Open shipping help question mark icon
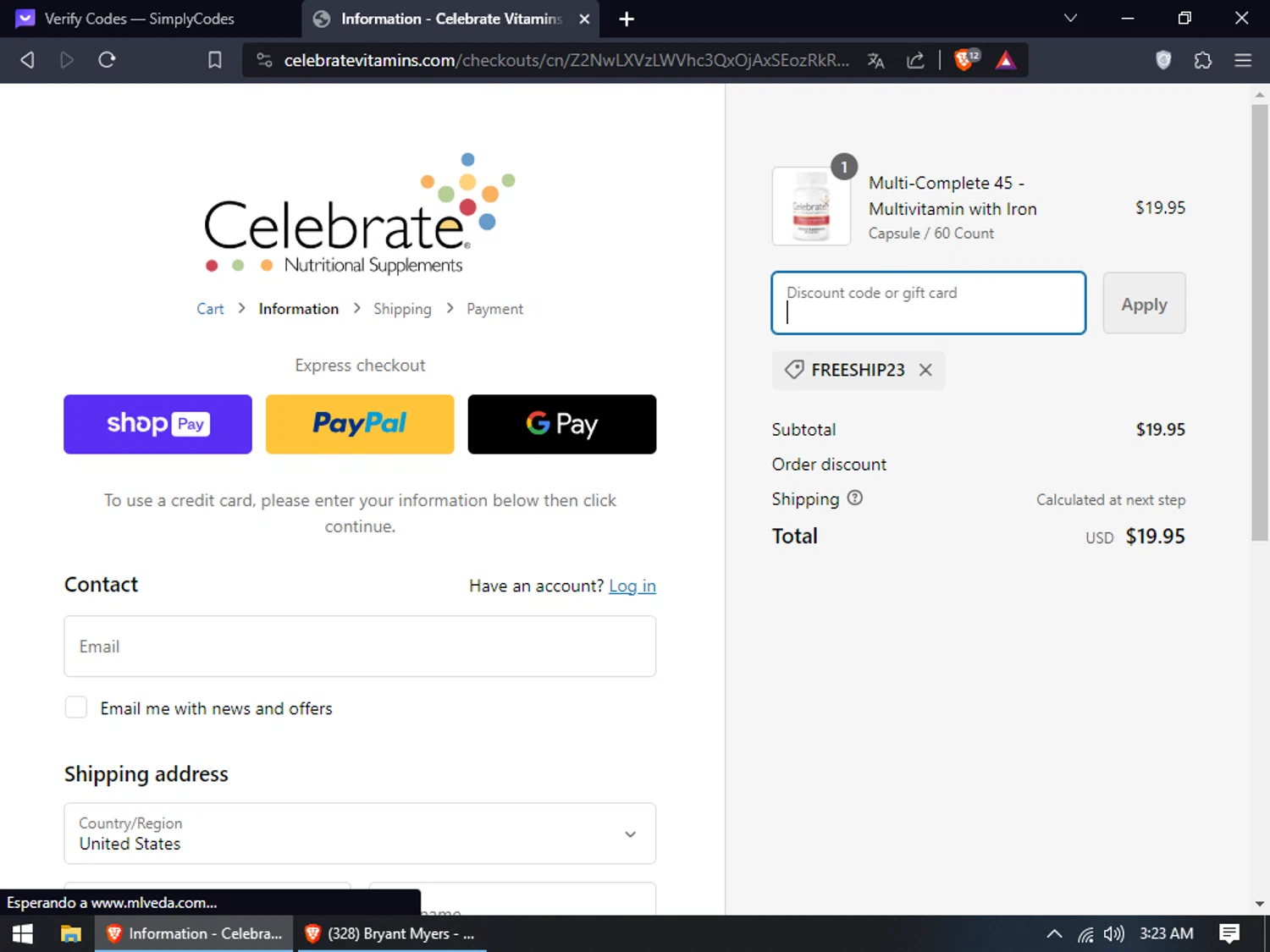The height and width of the screenshot is (952, 1270). [x=855, y=498]
